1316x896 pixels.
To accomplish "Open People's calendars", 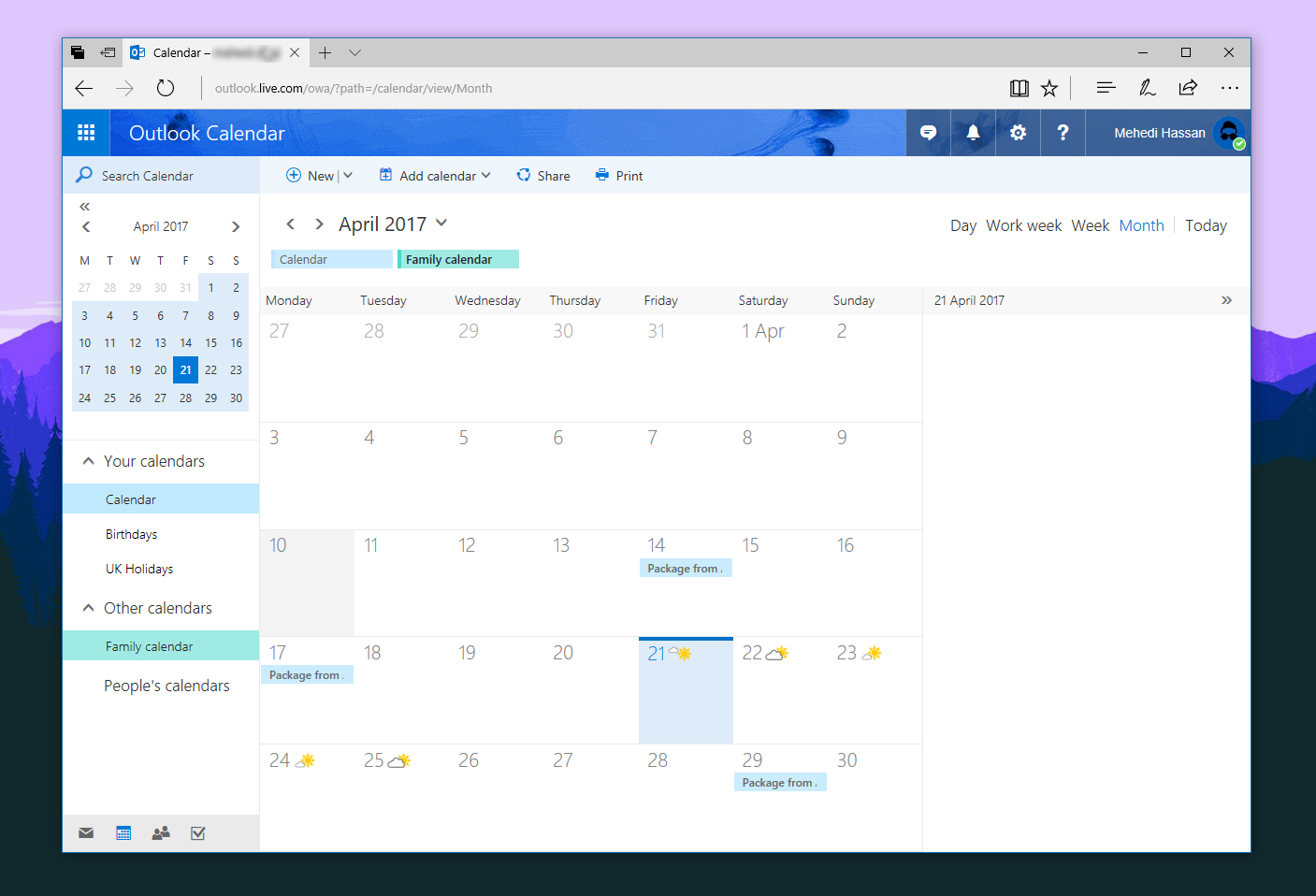I will click(166, 686).
